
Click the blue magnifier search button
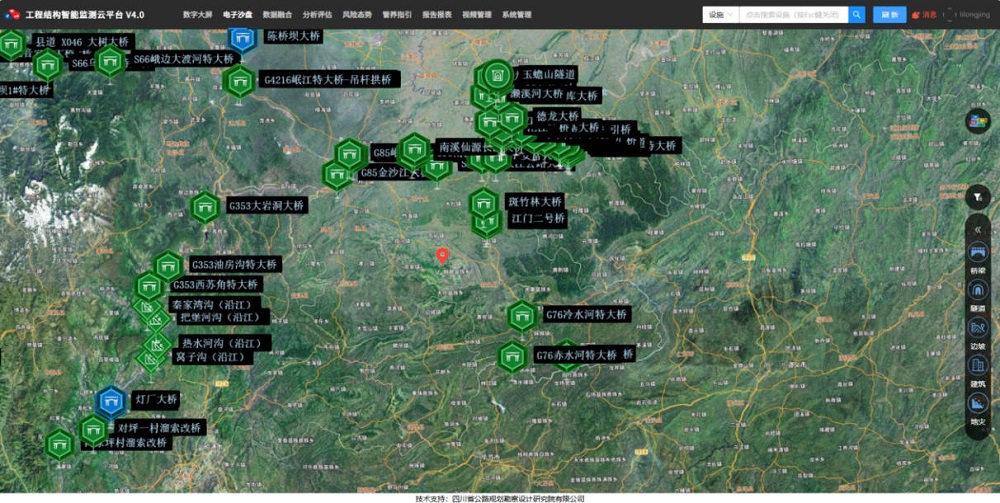[857, 15]
